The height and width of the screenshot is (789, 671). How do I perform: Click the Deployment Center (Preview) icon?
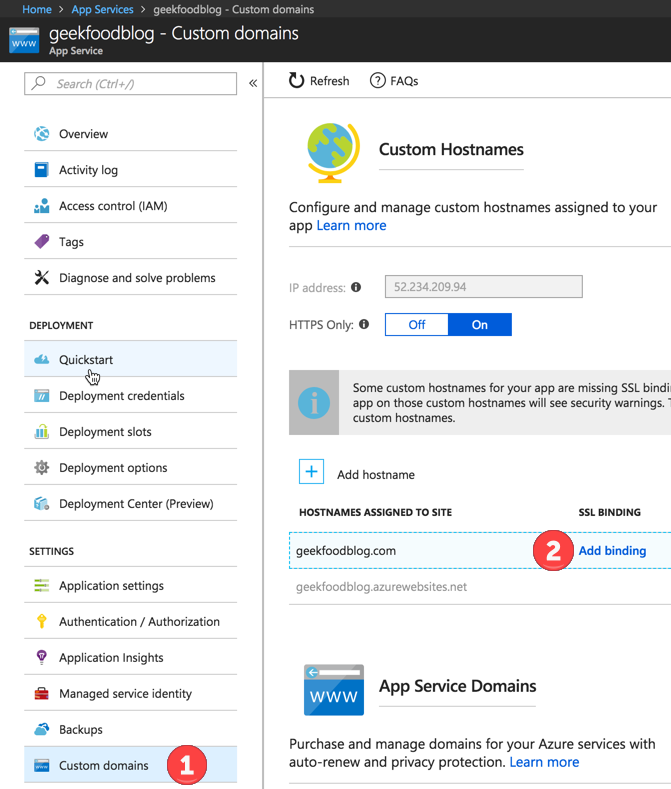pyautogui.click(x=41, y=503)
